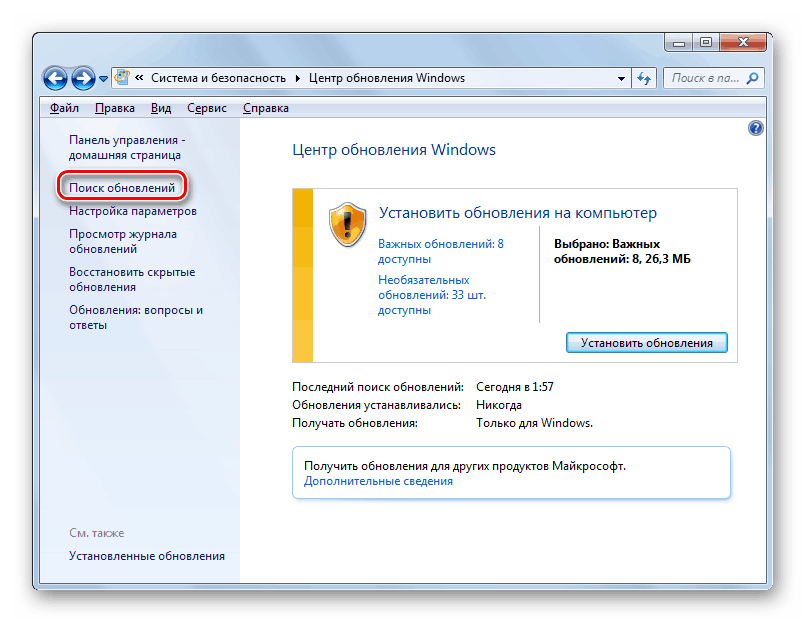Maximize the Windows Update window
Image resolution: width=806 pixels, height=623 pixels.
coord(706,43)
